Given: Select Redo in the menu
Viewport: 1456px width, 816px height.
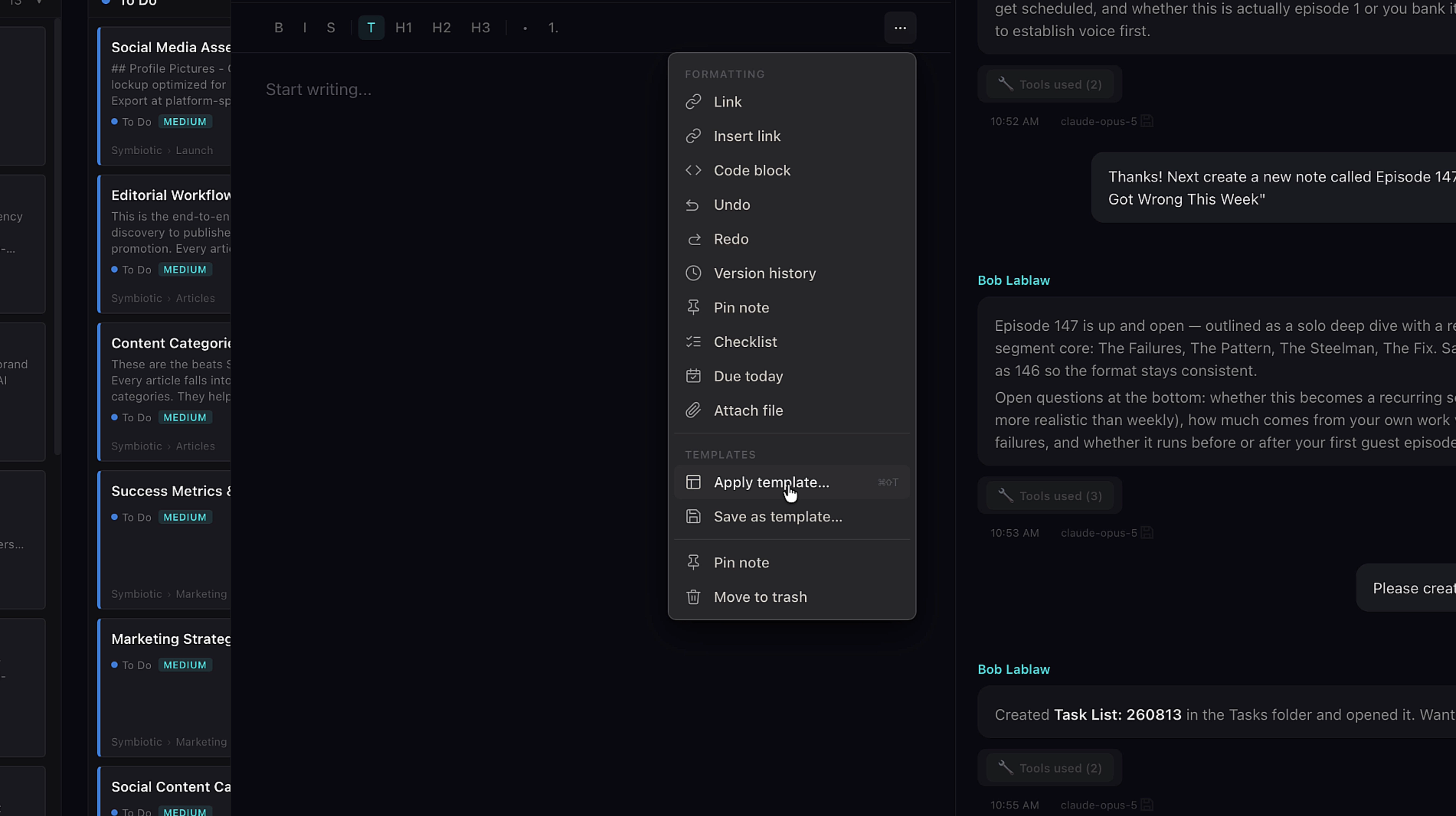Looking at the screenshot, I should click(x=791, y=239).
